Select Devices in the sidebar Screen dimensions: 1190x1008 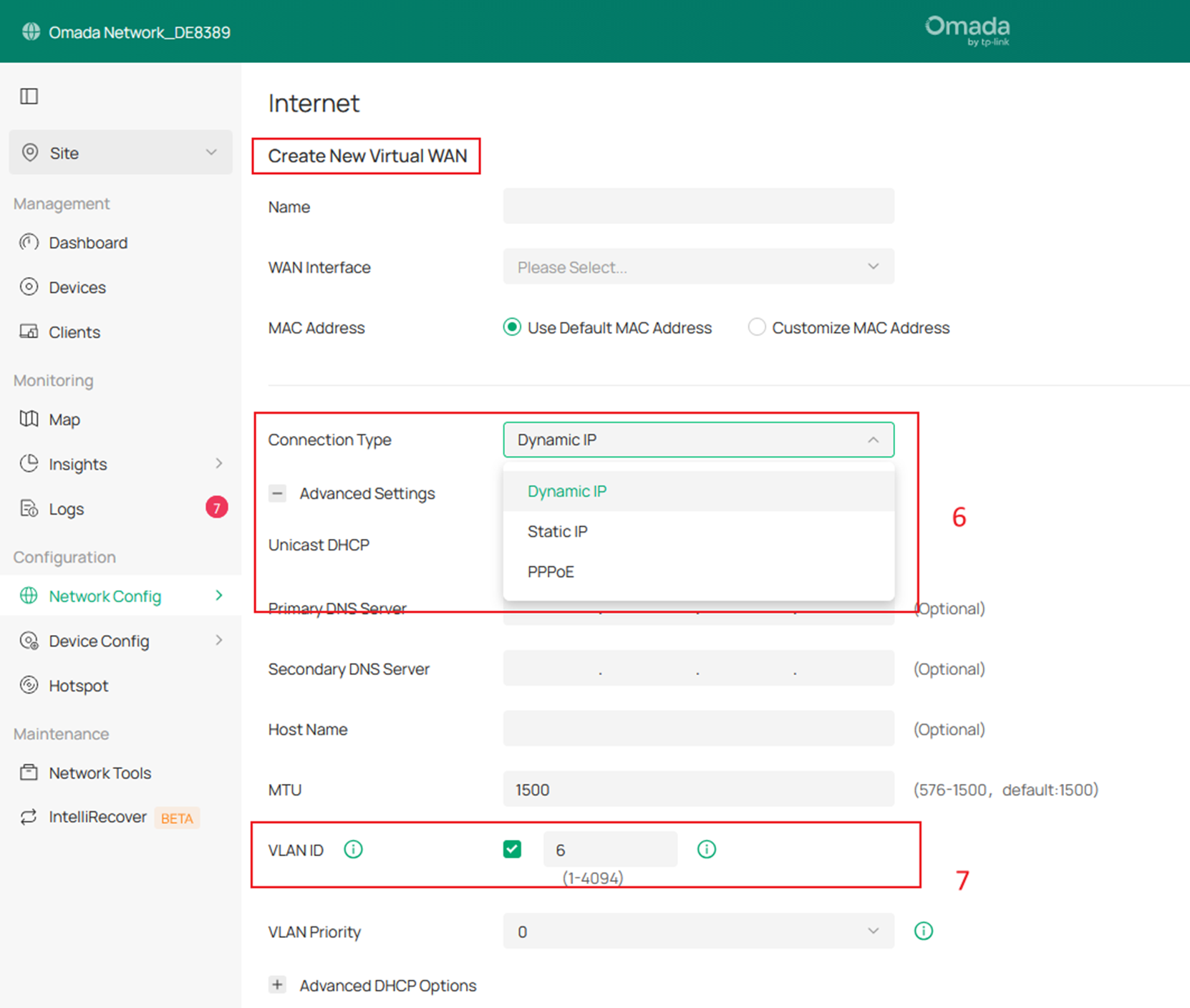(77, 287)
